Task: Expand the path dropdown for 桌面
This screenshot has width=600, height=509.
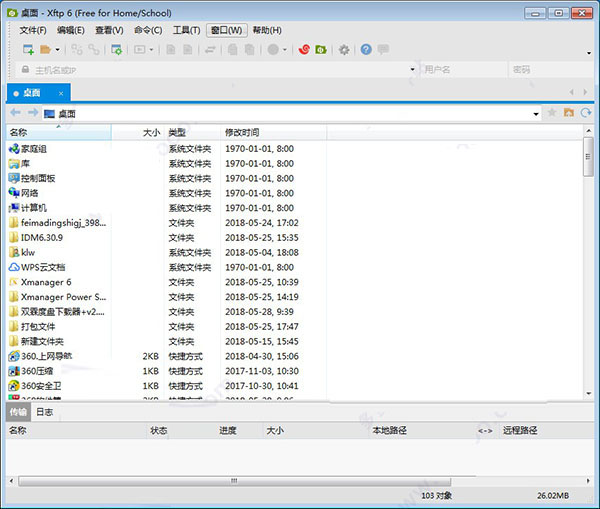Action: [x=536, y=114]
